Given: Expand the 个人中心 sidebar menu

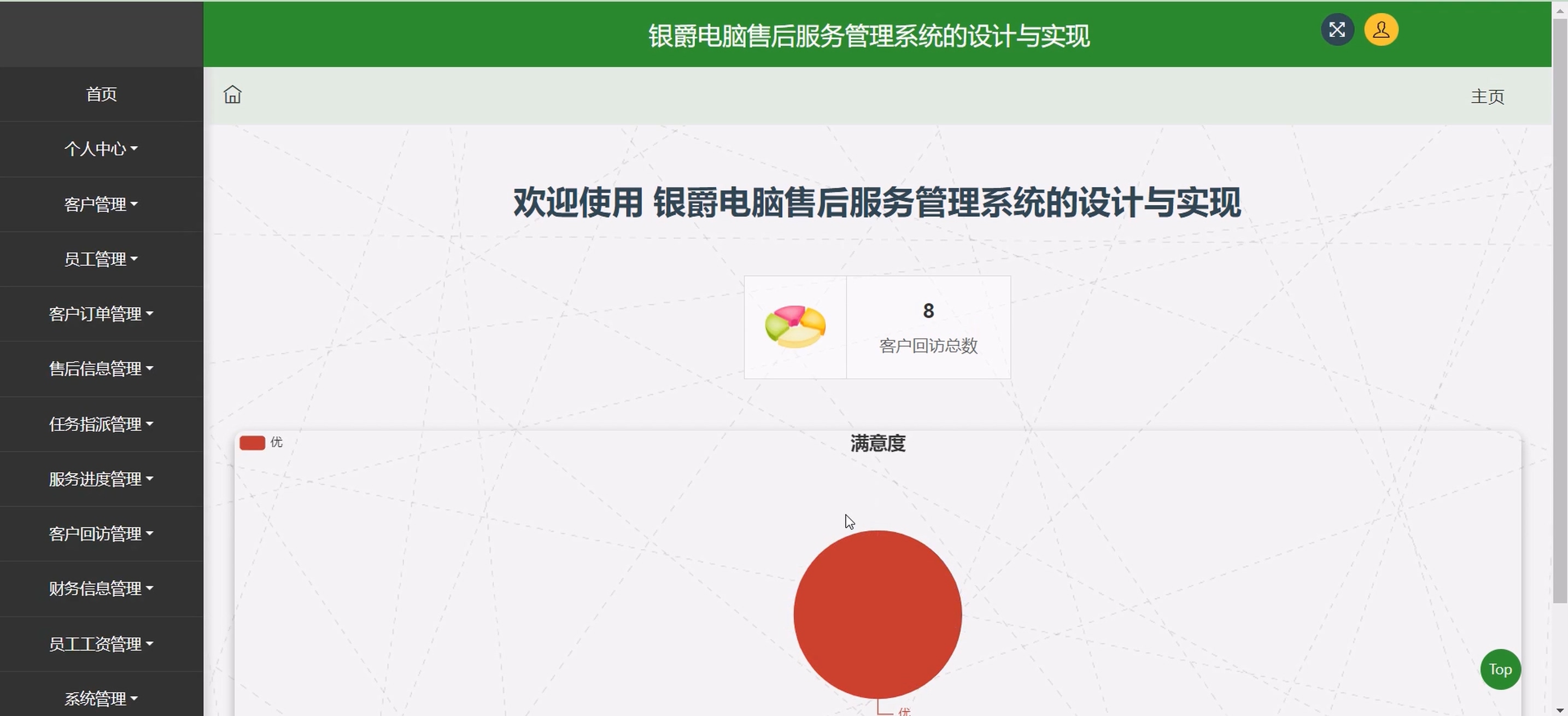Looking at the screenshot, I should [x=102, y=149].
